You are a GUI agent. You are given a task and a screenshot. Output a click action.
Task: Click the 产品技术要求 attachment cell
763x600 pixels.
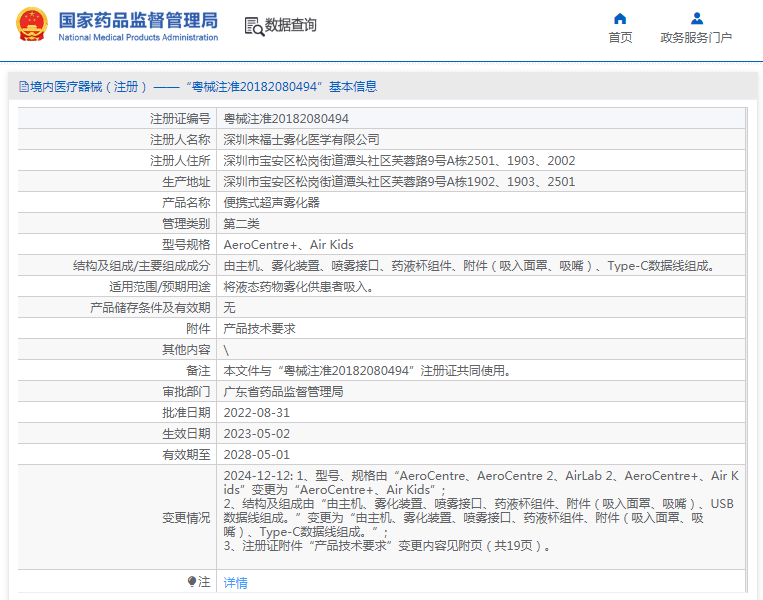point(259,329)
